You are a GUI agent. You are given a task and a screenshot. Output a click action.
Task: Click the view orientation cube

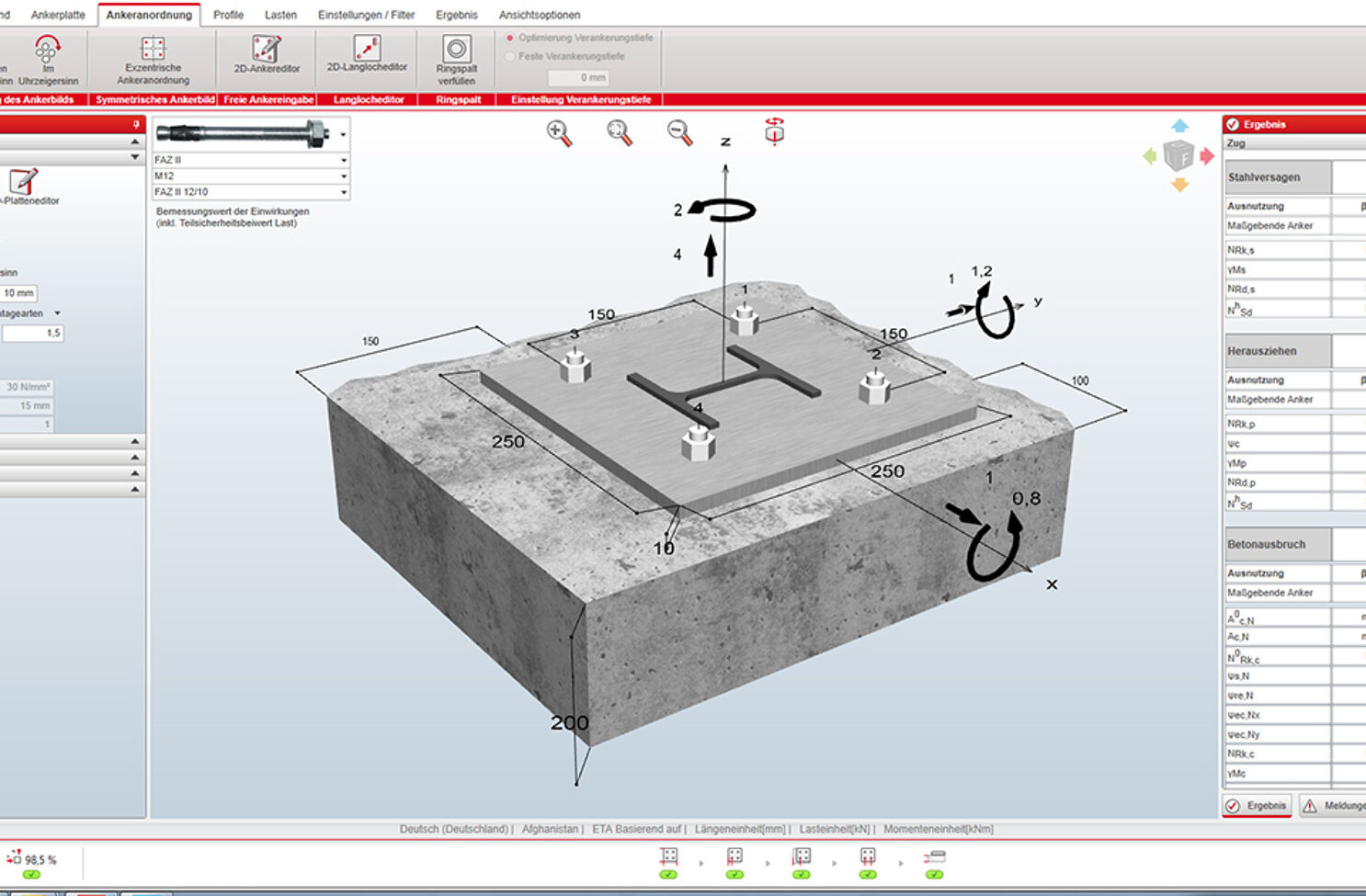click(x=1178, y=156)
